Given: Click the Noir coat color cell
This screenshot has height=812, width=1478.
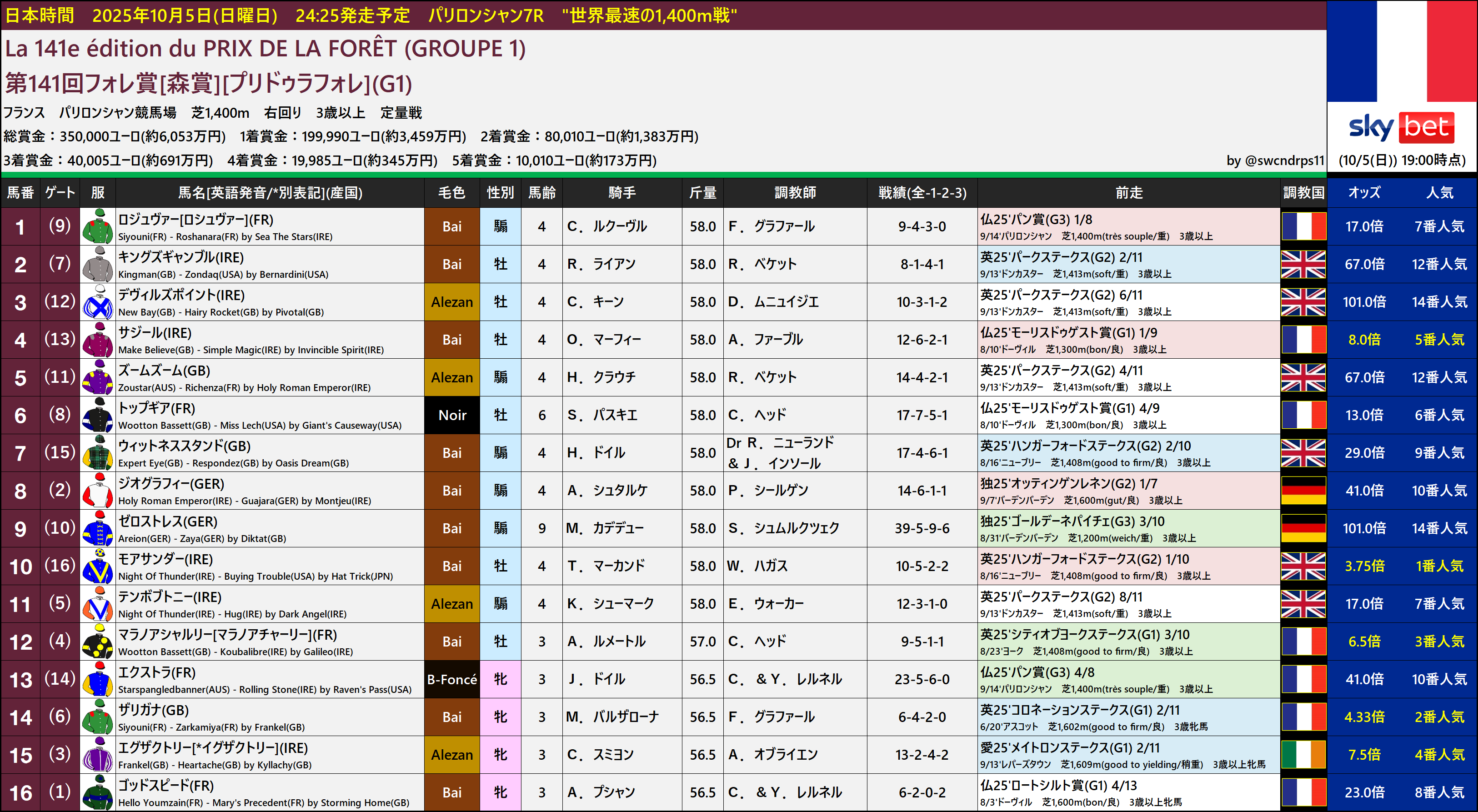Looking at the screenshot, I should [x=452, y=415].
